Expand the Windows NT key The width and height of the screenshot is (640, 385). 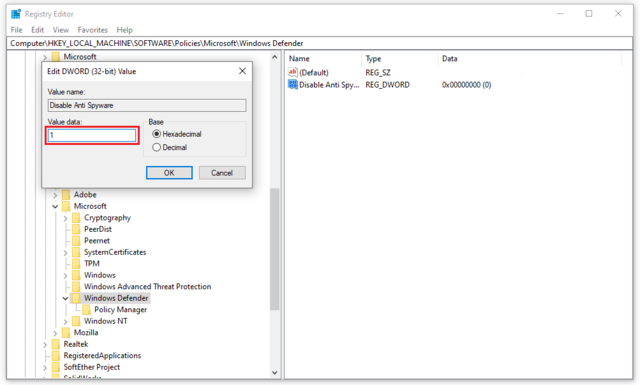tap(65, 322)
